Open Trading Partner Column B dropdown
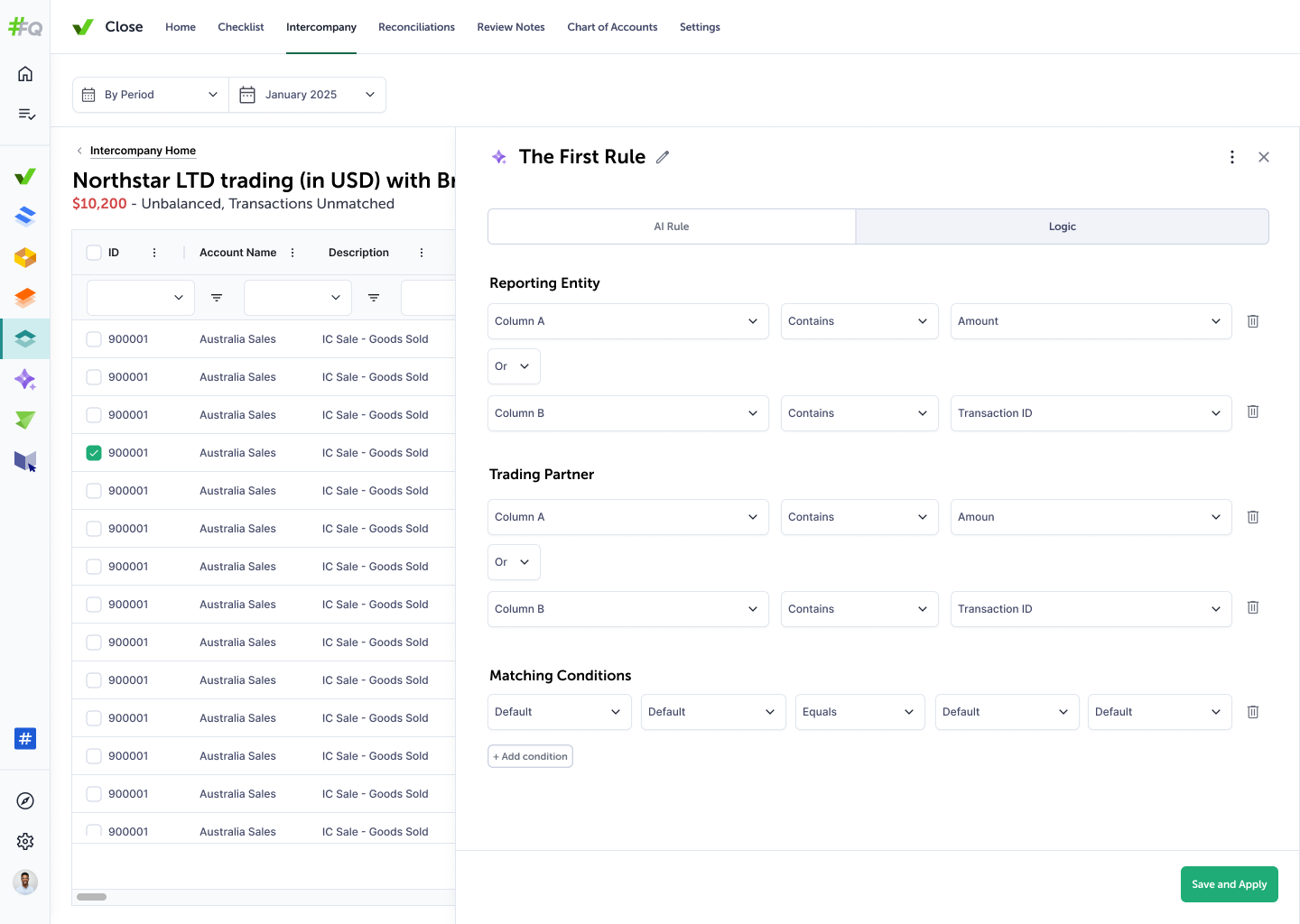1300x924 pixels. coord(628,609)
